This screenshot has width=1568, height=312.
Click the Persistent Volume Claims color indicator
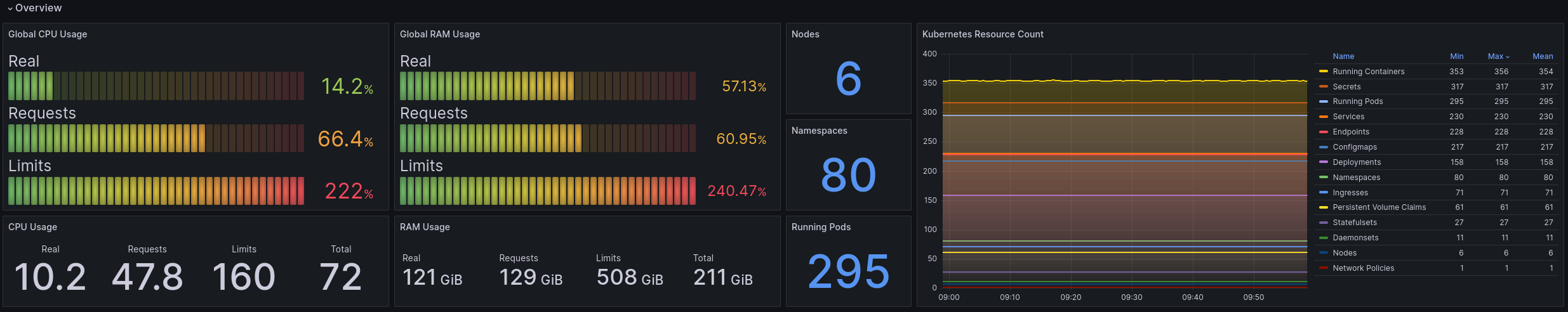(1324, 207)
